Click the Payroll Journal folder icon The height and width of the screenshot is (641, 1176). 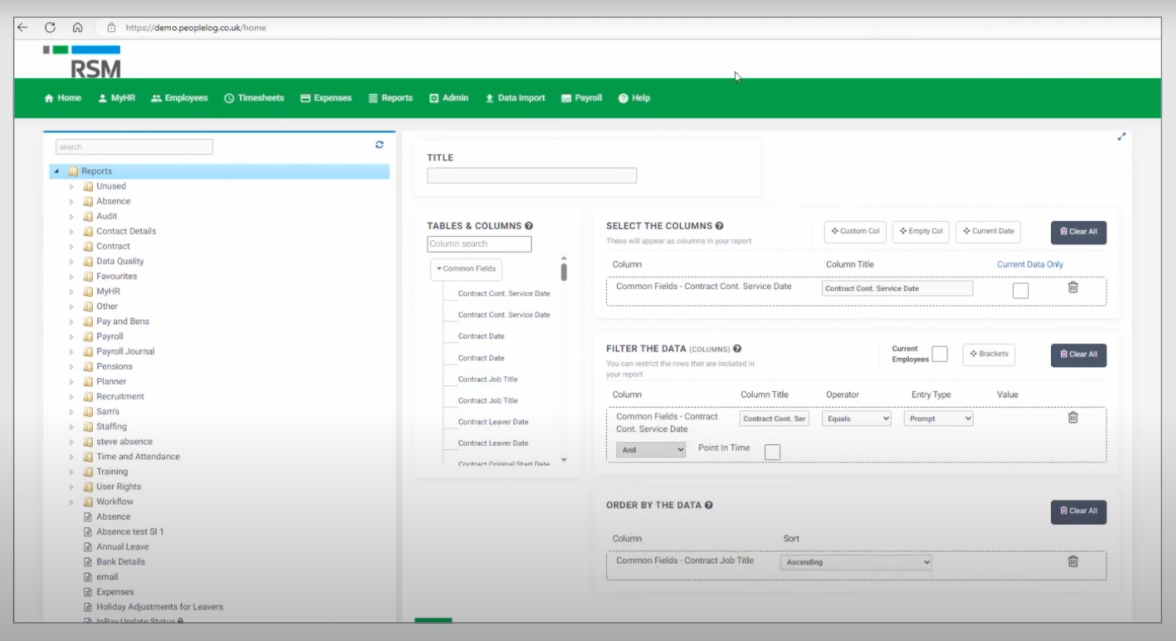(x=88, y=352)
